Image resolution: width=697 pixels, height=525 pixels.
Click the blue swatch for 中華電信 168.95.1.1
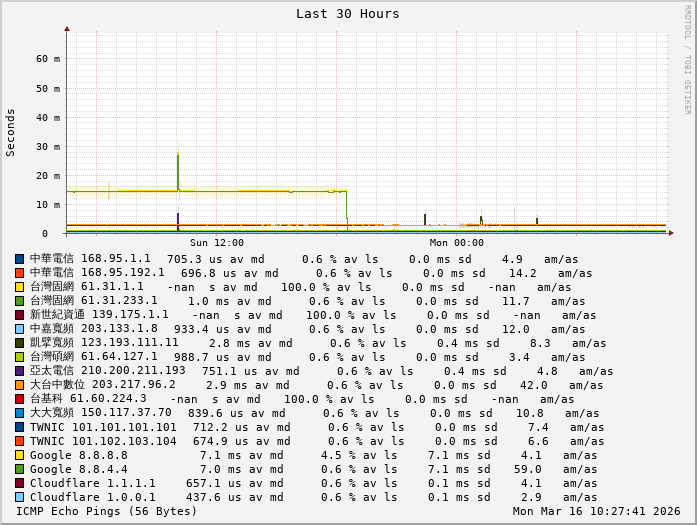[19, 259]
